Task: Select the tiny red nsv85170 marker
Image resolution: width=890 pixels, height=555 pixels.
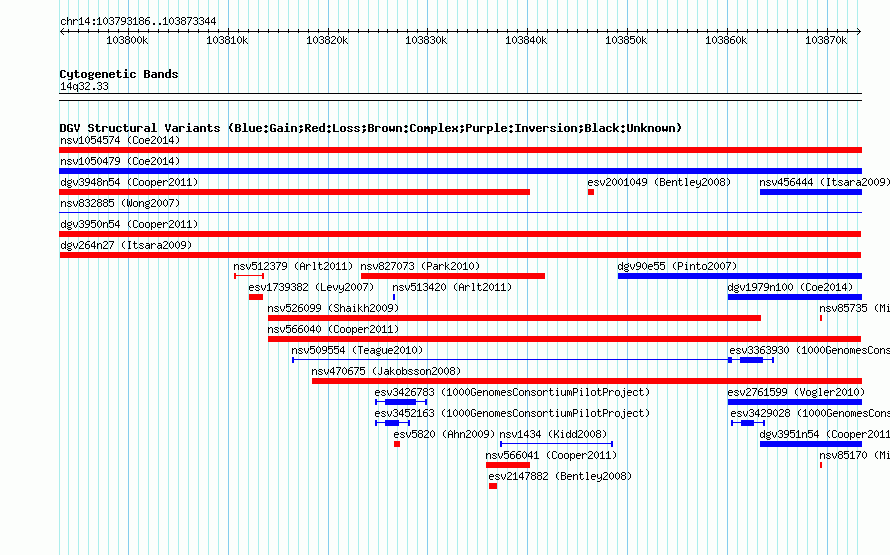Action: pos(821,465)
